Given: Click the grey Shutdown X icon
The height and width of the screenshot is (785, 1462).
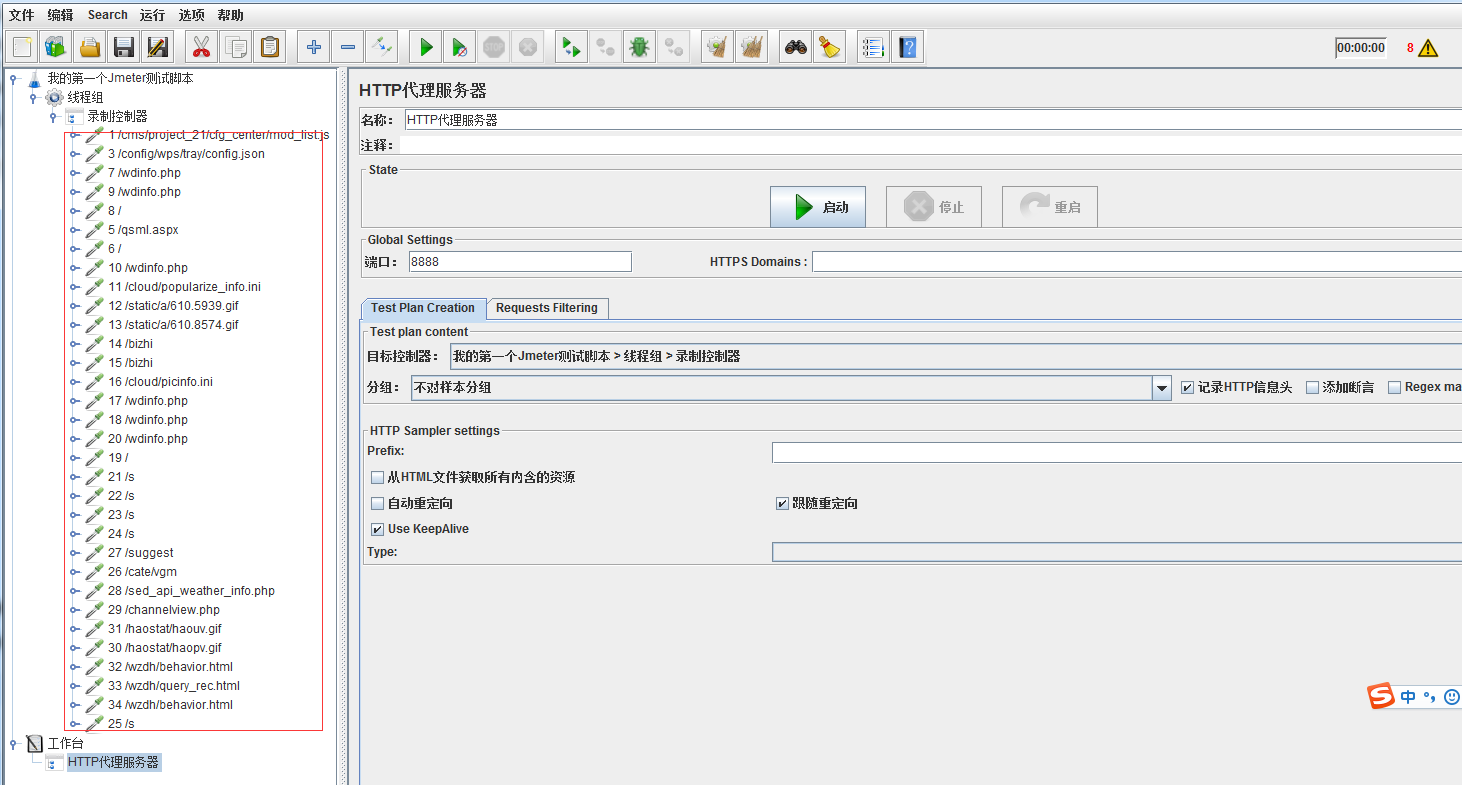Looking at the screenshot, I should [528, 46].
